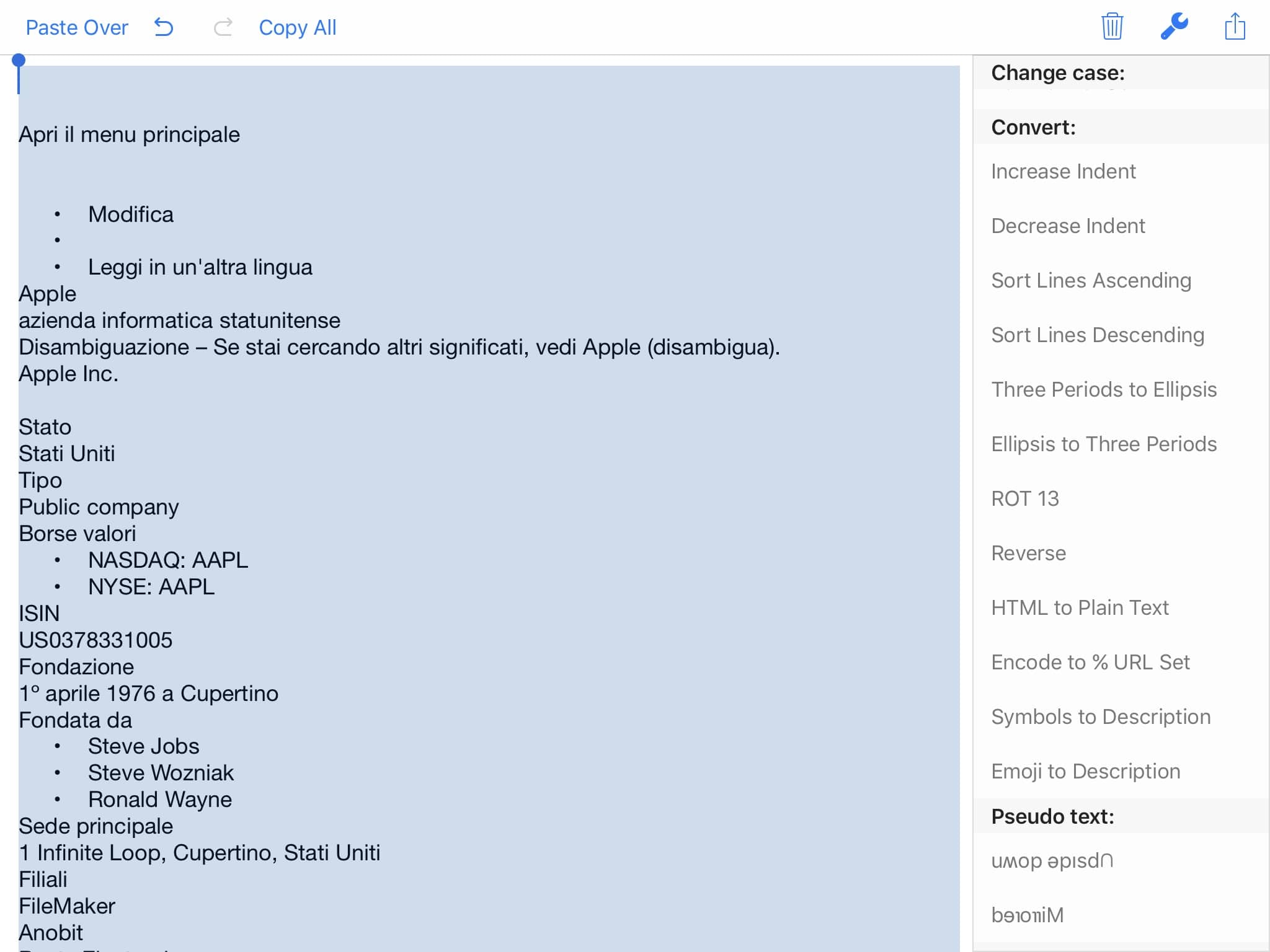1270x952 pixels.
Task: Tap the Paste Over button
Action: [x=77, y=27]
